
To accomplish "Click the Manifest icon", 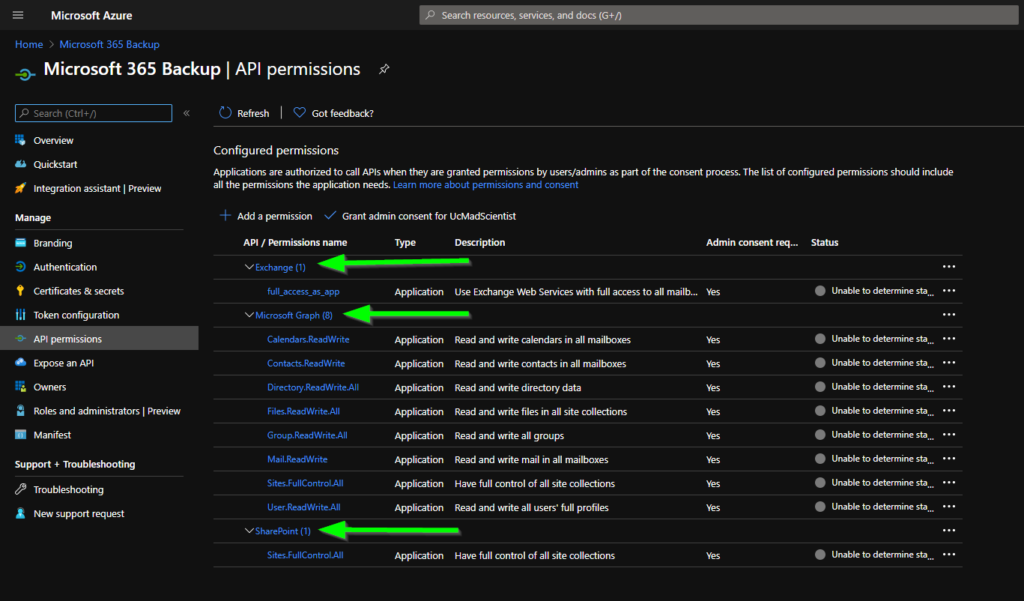I will (20, 434).
